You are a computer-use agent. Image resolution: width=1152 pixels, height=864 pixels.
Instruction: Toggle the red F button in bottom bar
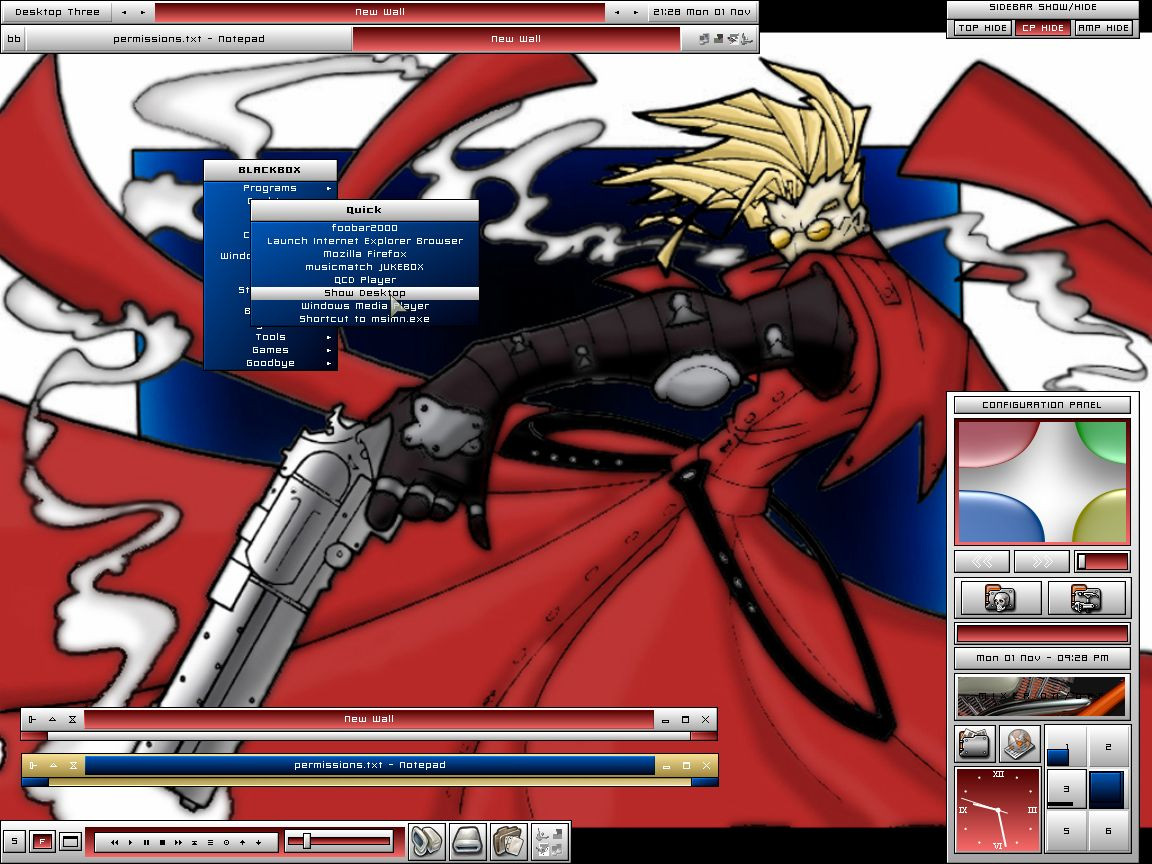[x=43, y=841]
